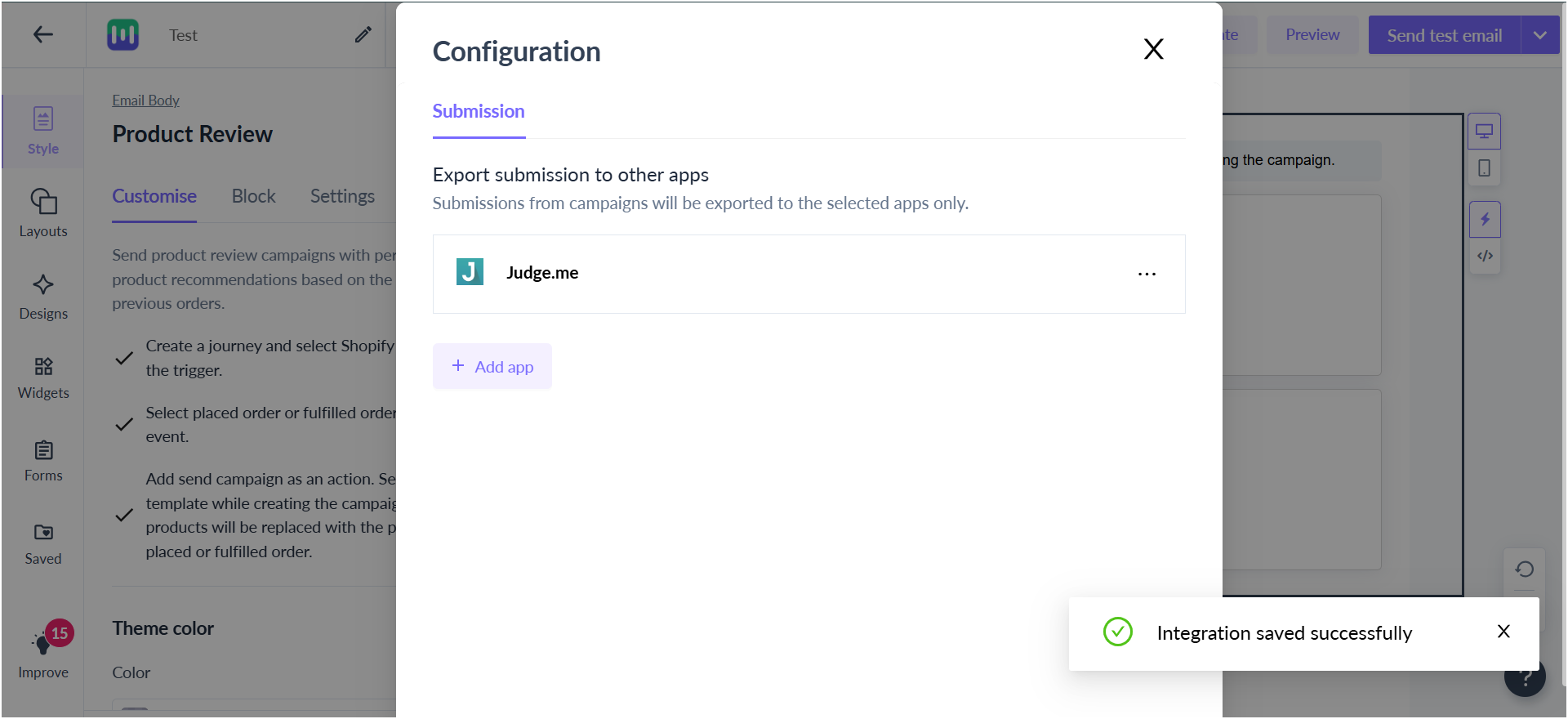The height and width of the screenshot is (719, 1568).
Task: Click the Configuration dialog title
Action: [516, 51]
